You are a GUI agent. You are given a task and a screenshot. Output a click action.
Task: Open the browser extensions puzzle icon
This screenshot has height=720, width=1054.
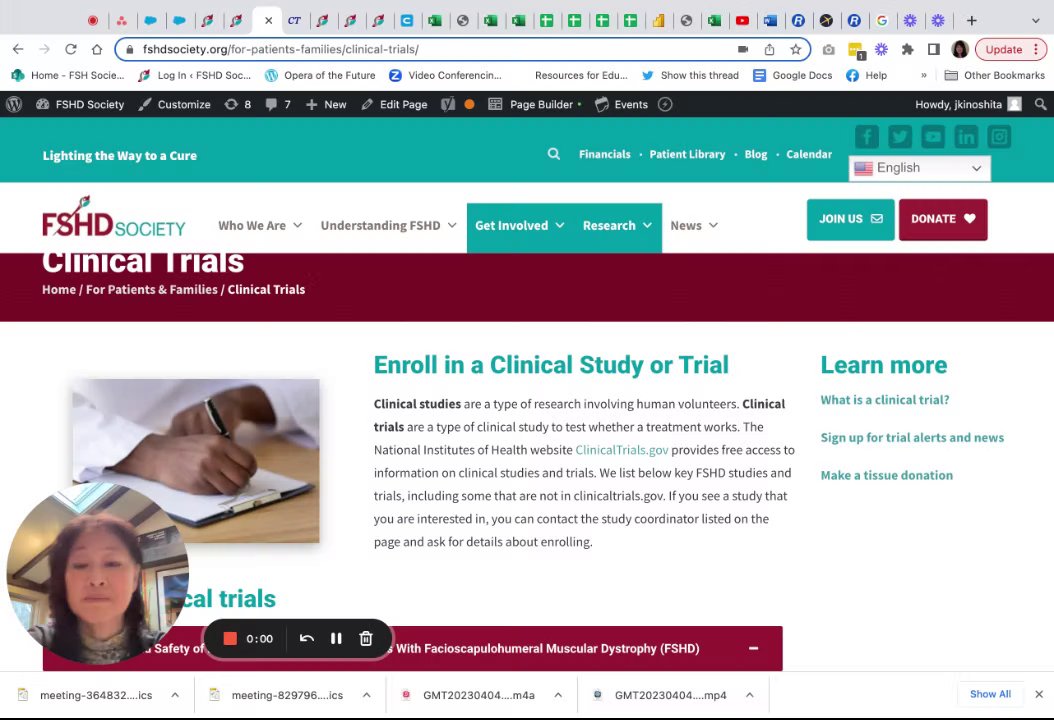click(907, 49)
